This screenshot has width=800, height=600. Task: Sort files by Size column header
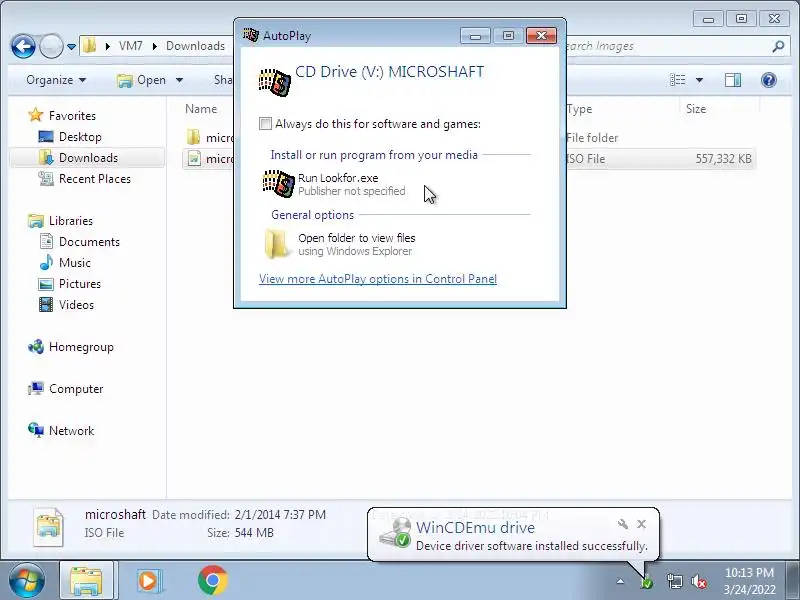696,109
